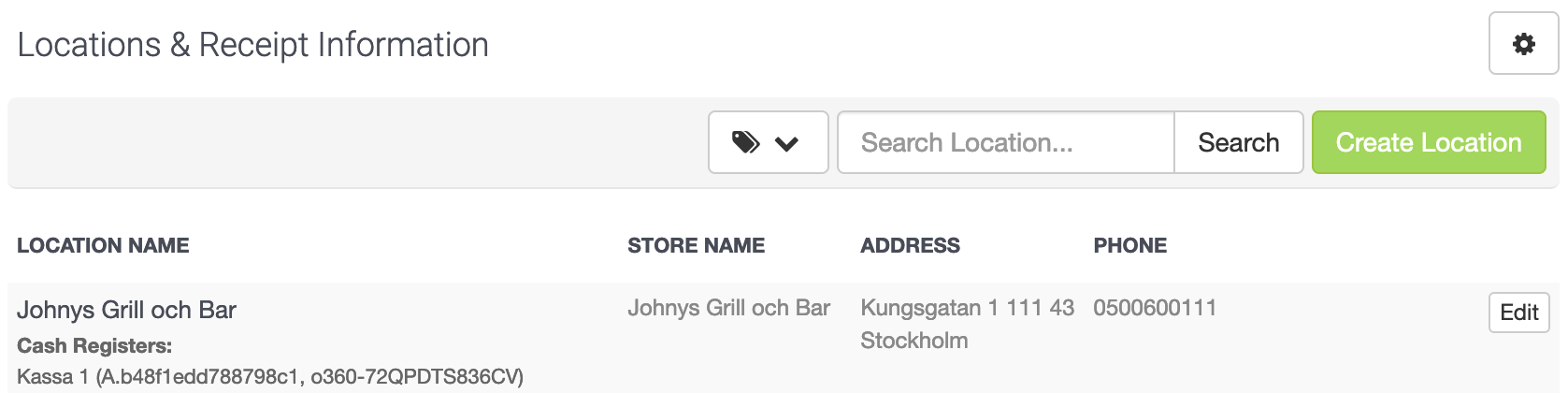
Task: Edit the Johnys Grill och Bar location
Action: point(1519,313)
